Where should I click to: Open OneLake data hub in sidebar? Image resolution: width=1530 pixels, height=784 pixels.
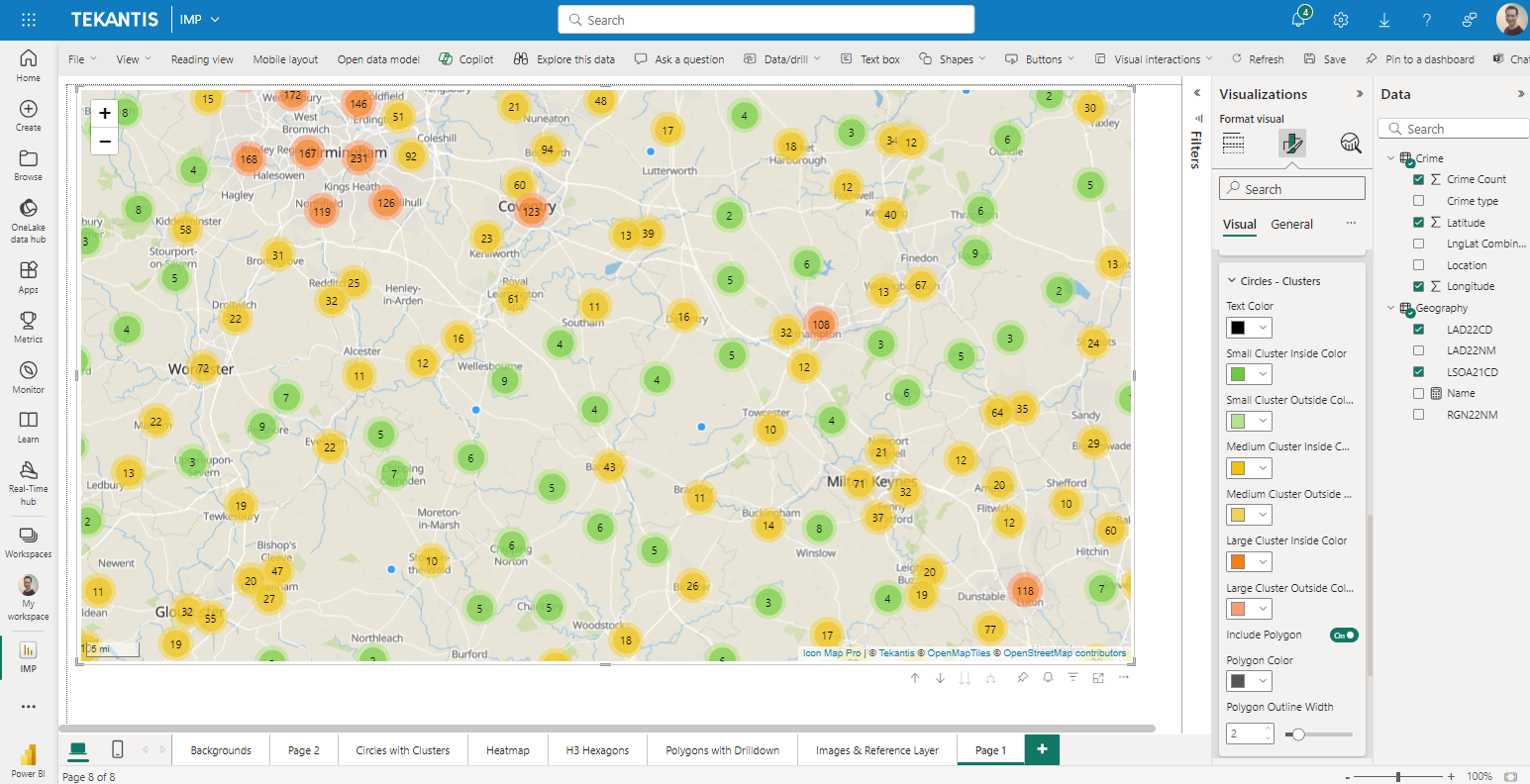tap(29, 219)
